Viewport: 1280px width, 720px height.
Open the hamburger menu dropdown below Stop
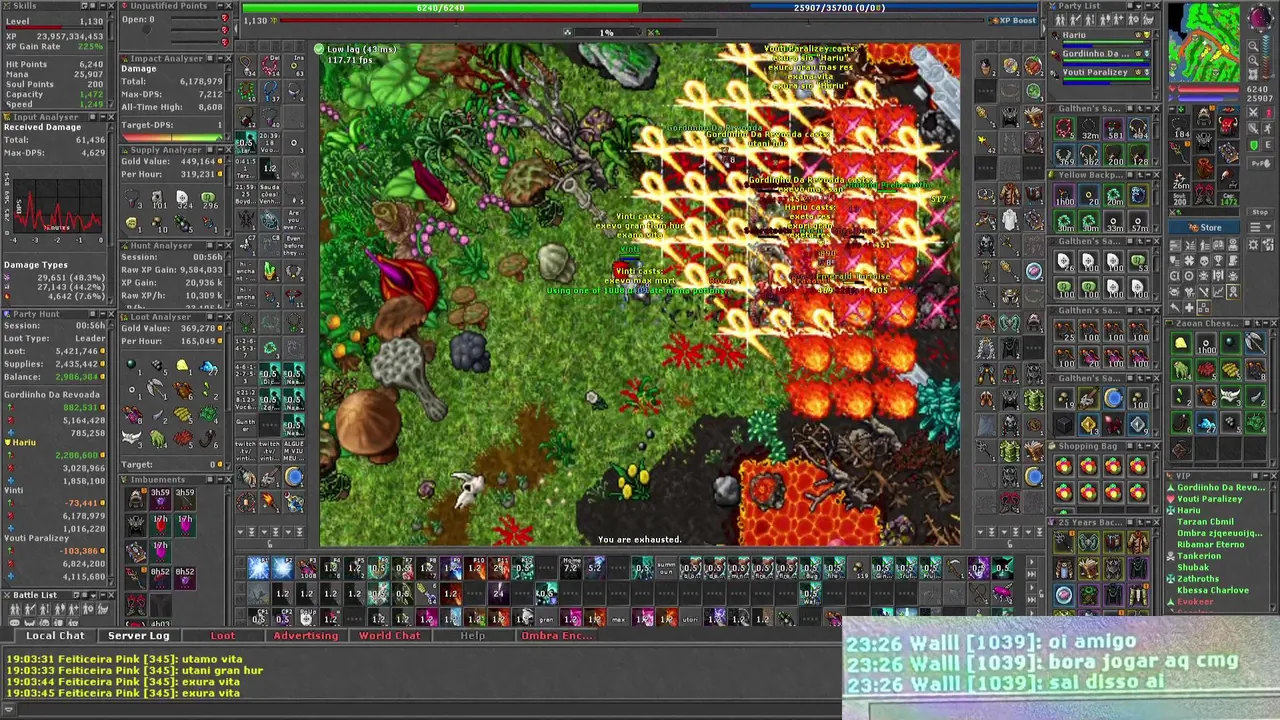pyautogui.click(x=1260, y=227)
